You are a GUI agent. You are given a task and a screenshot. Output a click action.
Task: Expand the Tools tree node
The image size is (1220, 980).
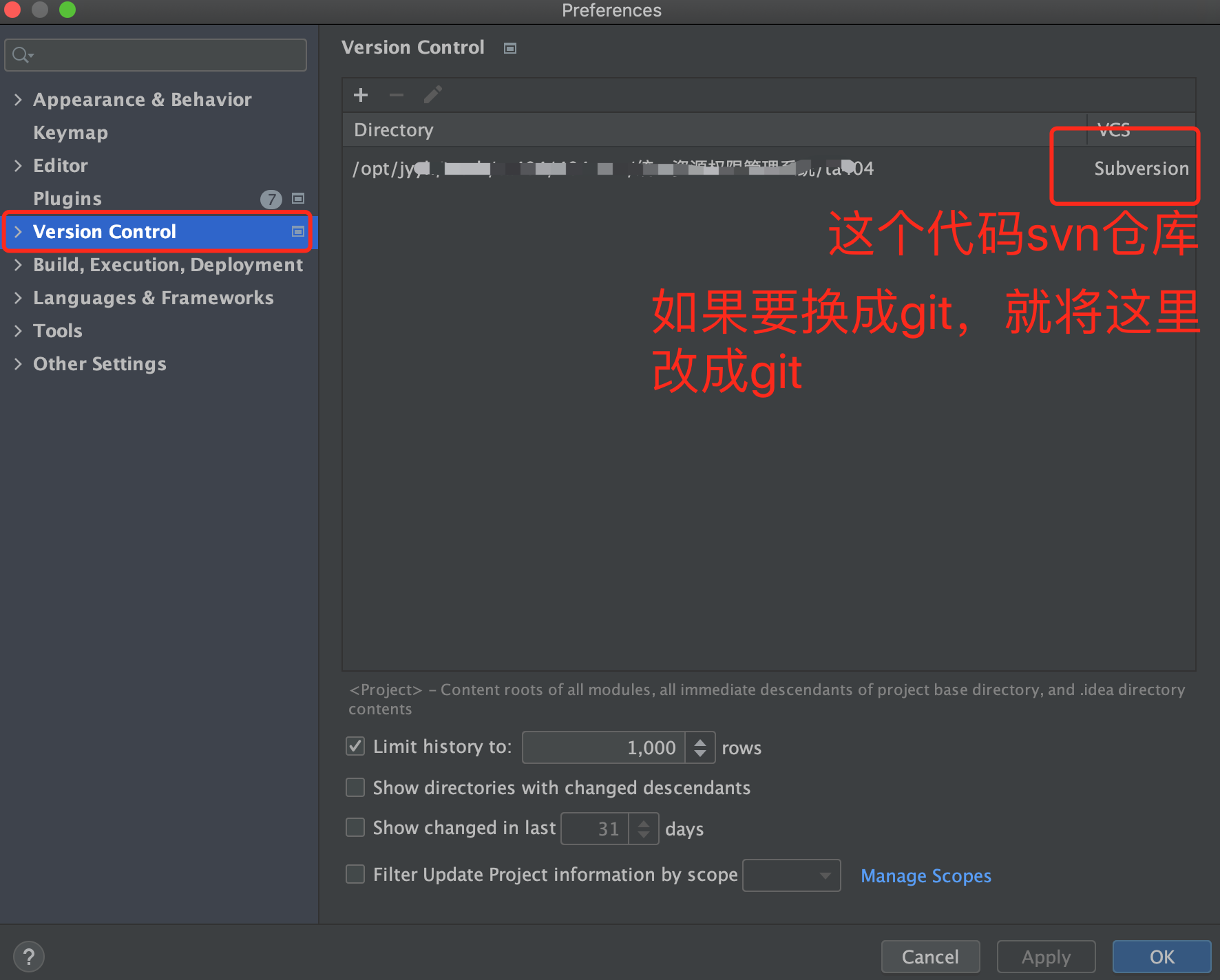coord(19,331)
